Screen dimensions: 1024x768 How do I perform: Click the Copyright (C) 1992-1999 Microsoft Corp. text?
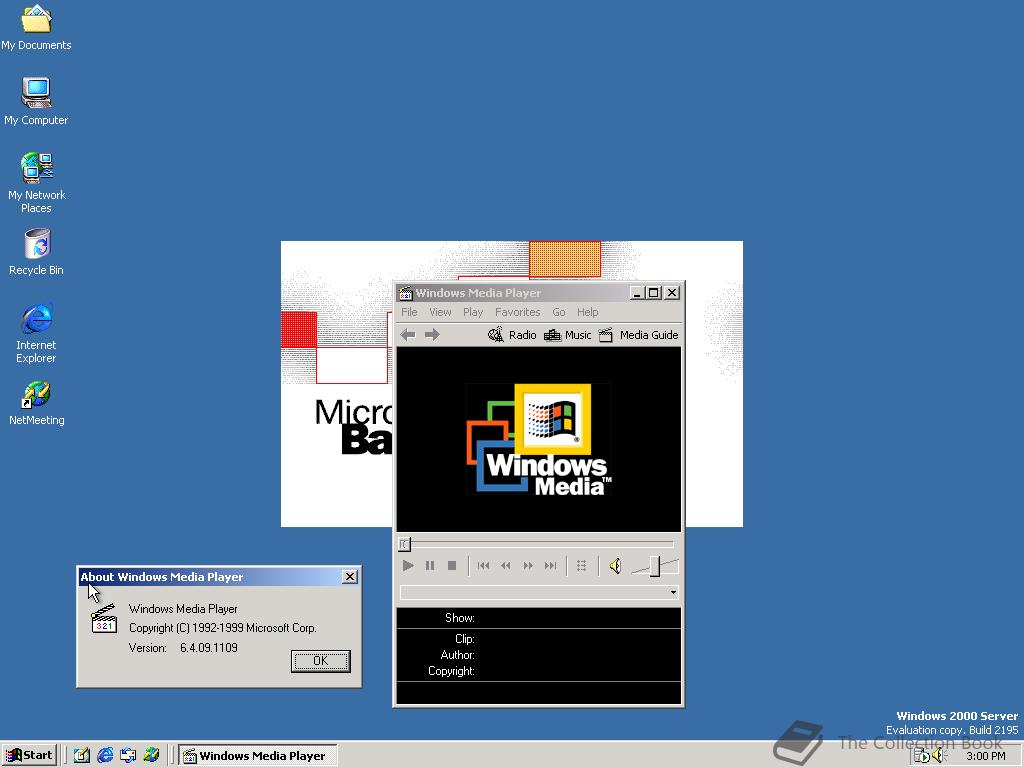(x=223, y=628)
